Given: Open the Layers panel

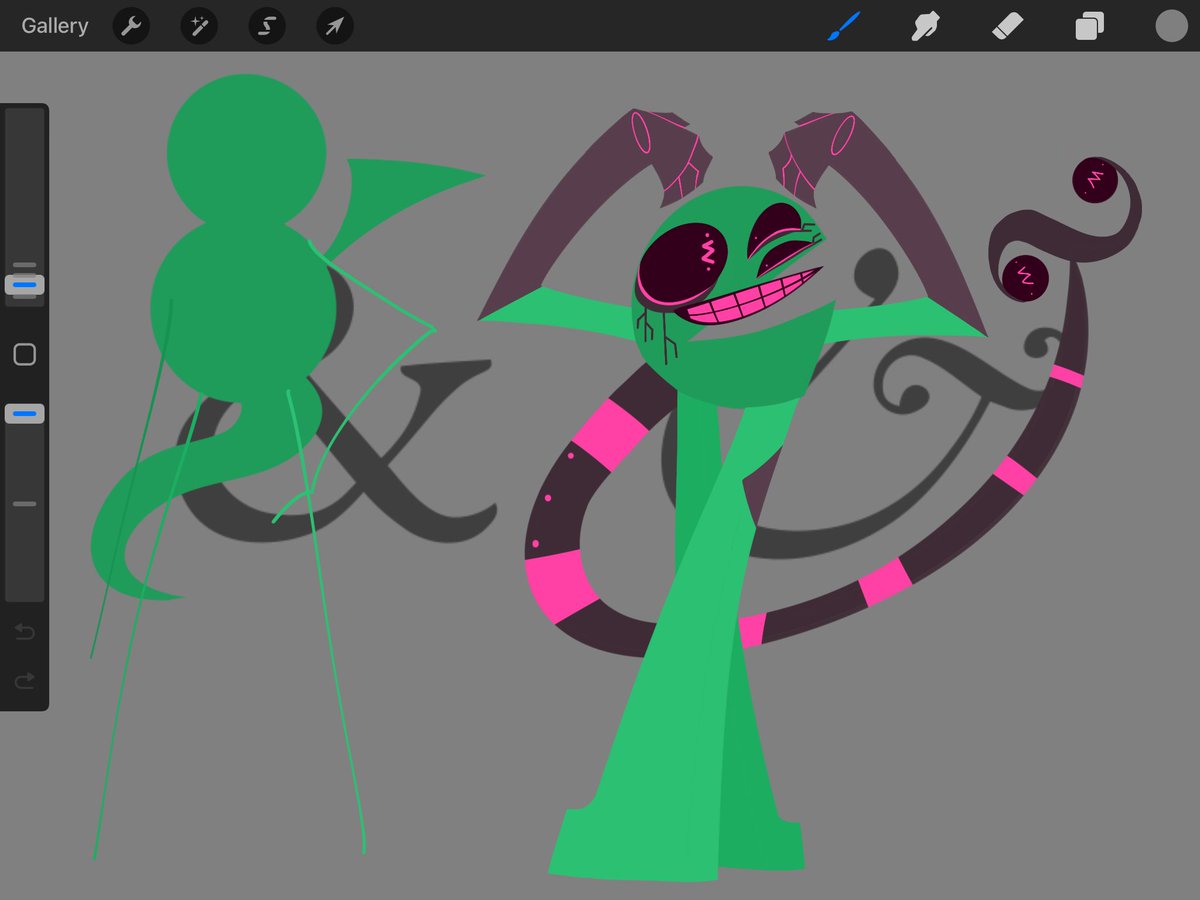Looking at the screenshot, I should tap(1089, 26).
